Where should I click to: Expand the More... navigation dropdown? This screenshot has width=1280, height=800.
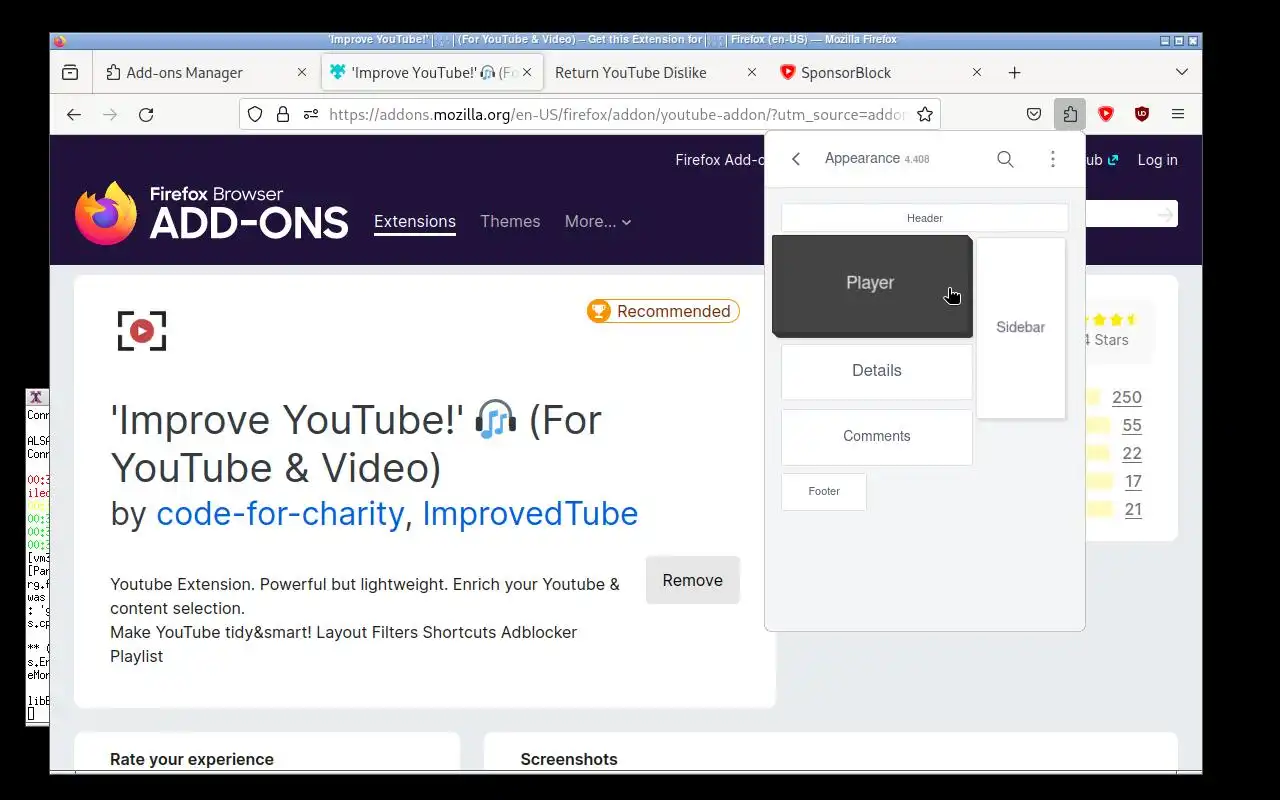click(x=598, y=222)
